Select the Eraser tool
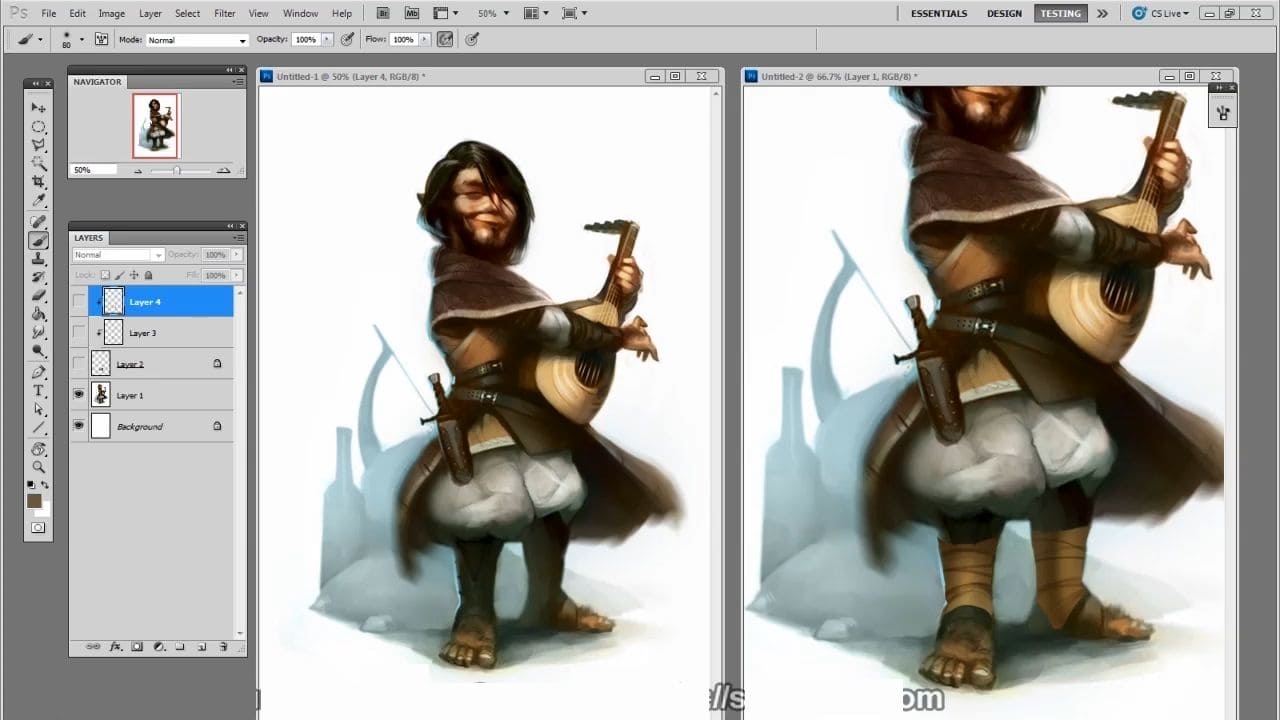The width and height of the screenshot is (1280, 720). tap(39, 295)
